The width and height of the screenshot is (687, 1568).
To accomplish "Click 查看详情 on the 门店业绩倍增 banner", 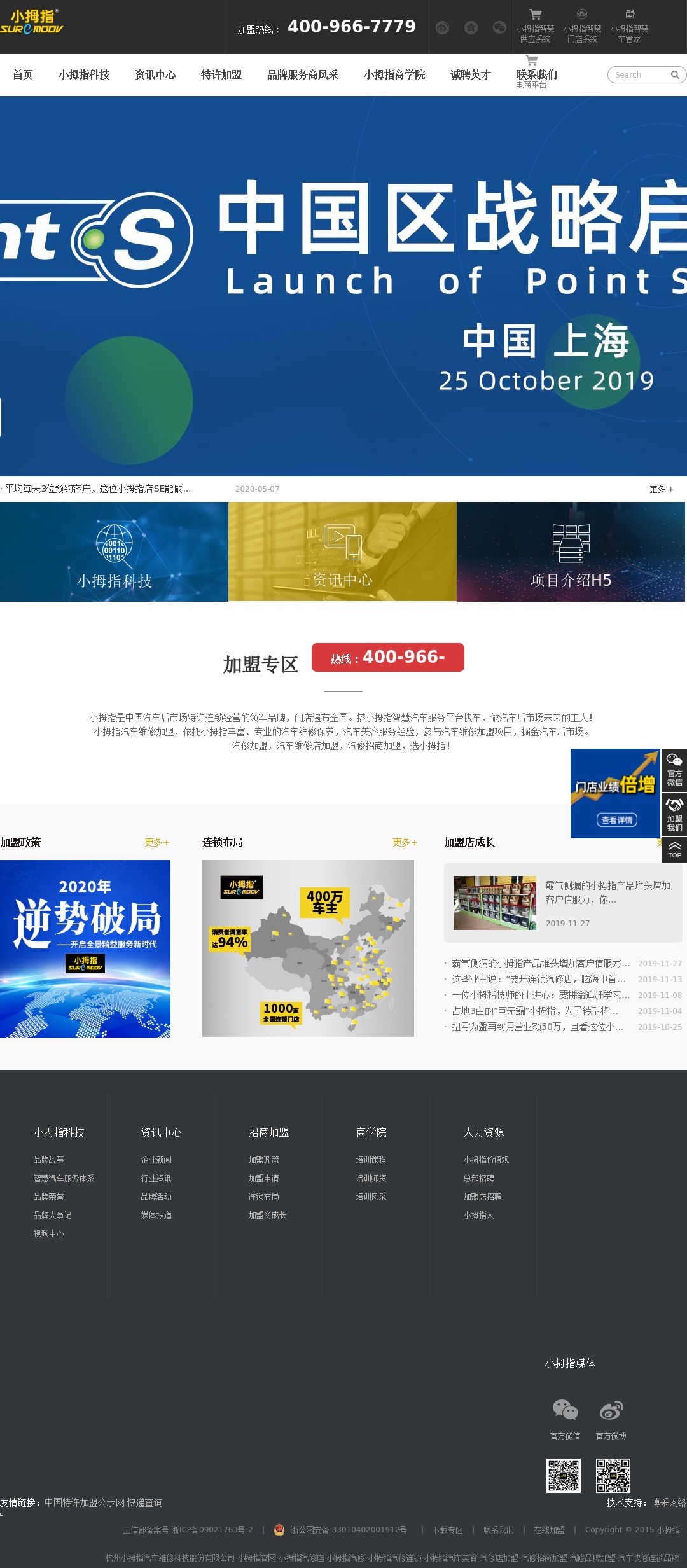I will tap(617, 820).
